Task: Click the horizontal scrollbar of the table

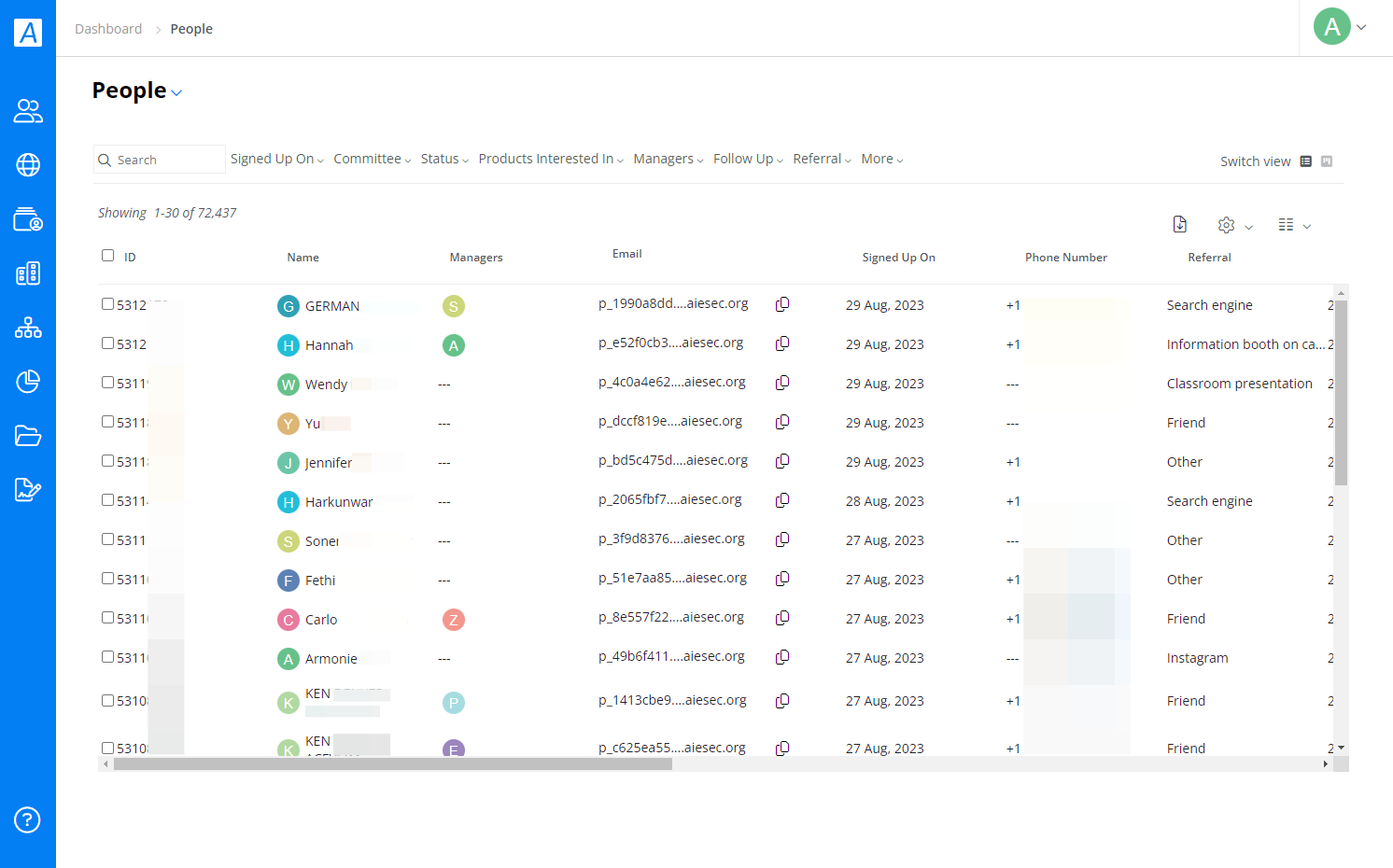Action: pyautogui.click(x=393, y=764)
